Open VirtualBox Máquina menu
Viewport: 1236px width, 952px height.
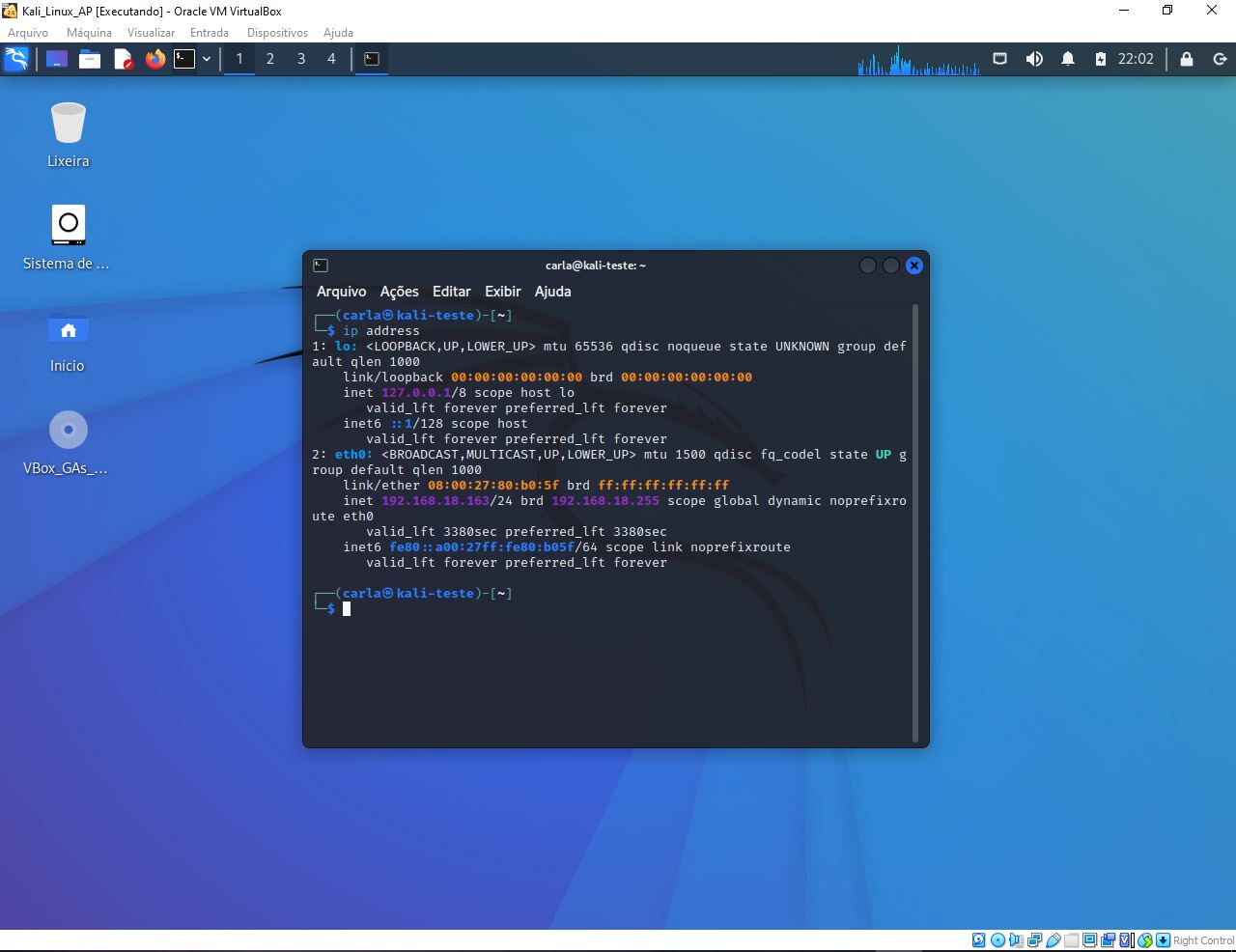89,33
